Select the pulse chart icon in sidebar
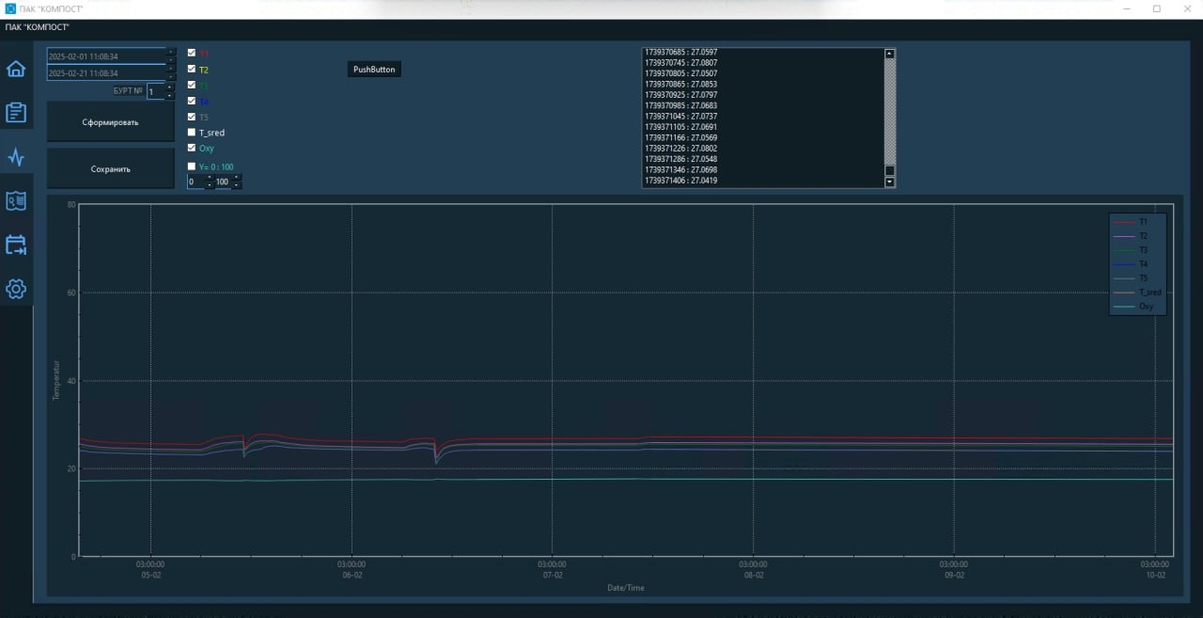 [16, 157]
